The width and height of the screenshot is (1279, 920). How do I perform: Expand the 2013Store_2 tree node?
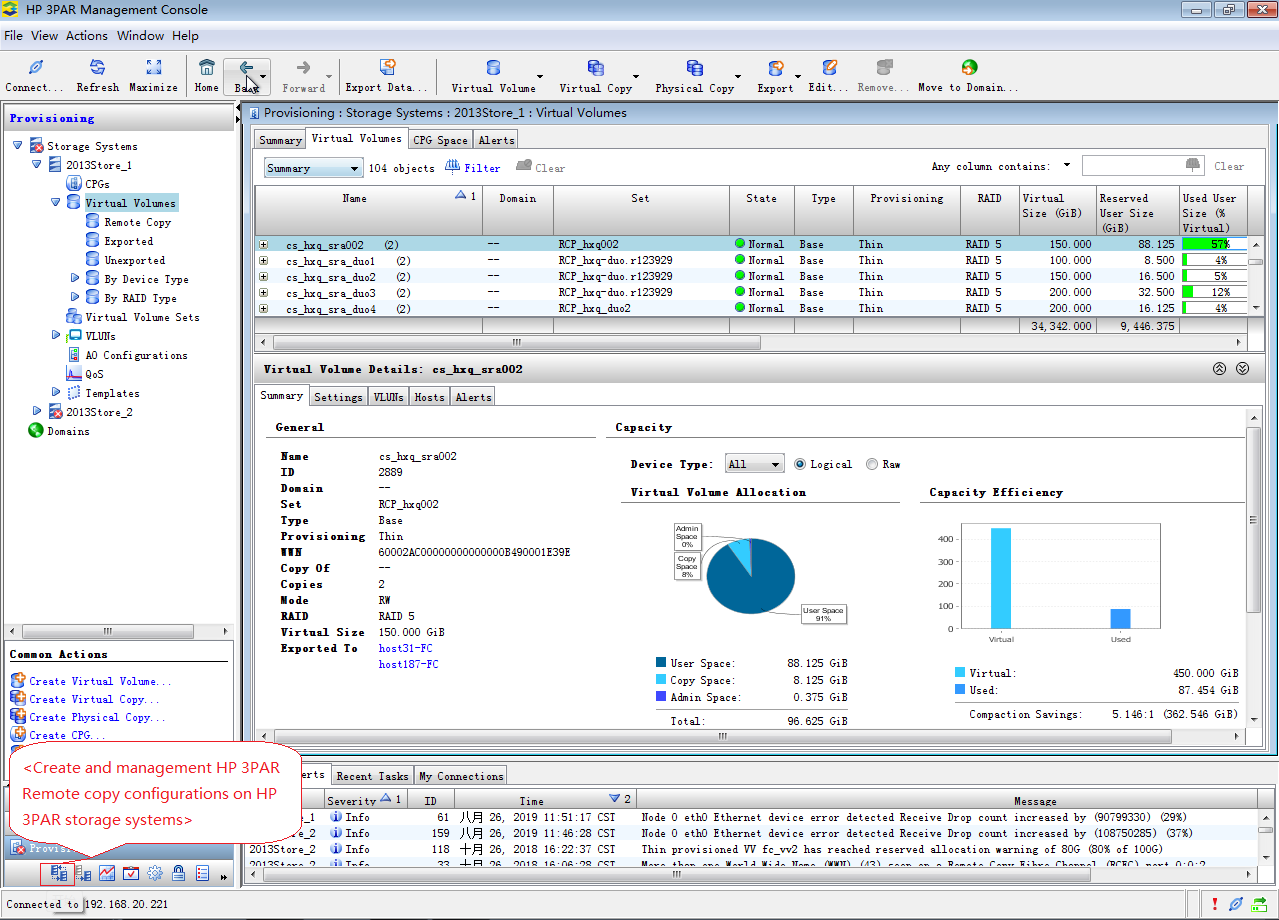(38, 411)
